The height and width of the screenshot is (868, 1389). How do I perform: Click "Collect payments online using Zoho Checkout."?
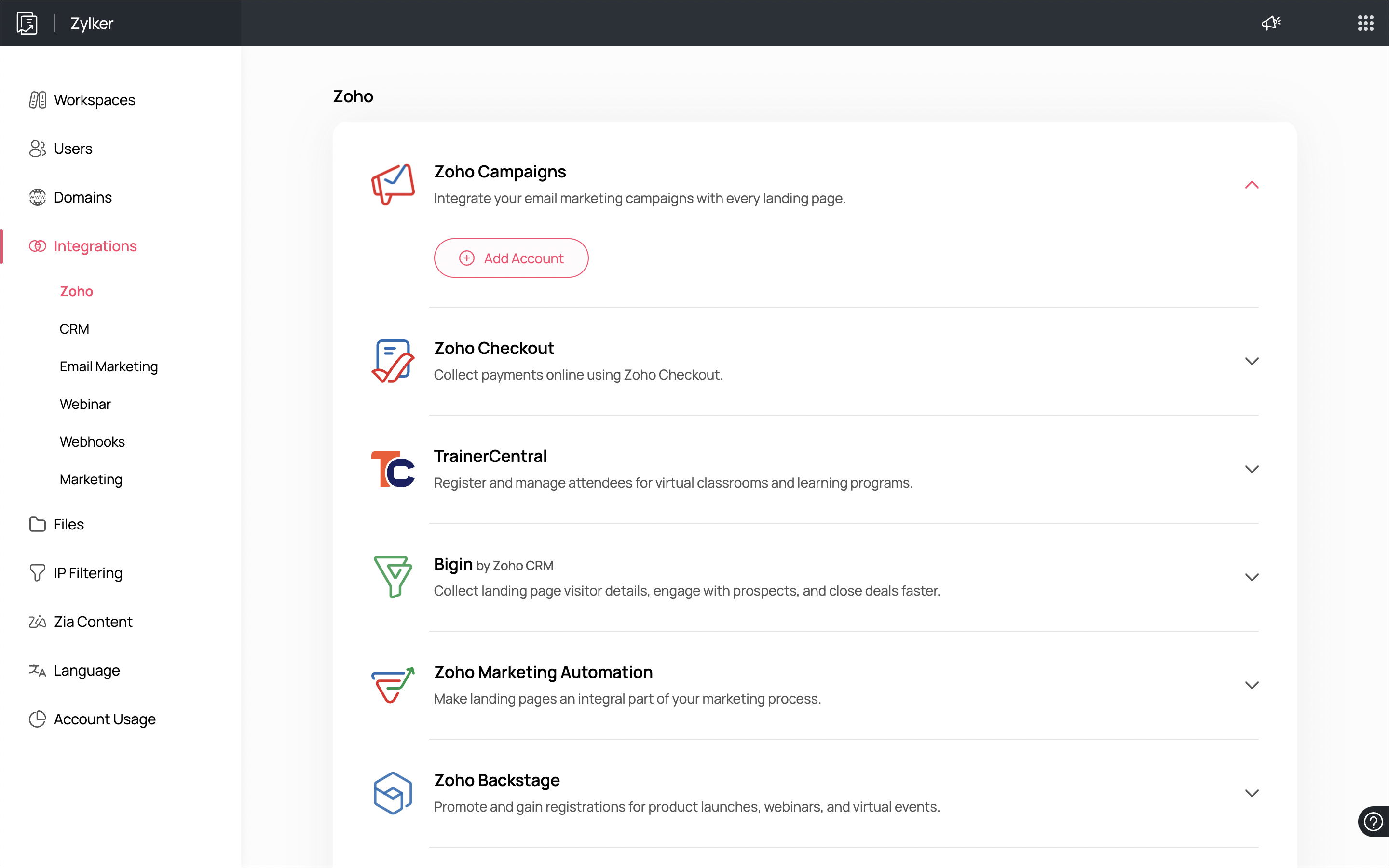tap(578, 375)
